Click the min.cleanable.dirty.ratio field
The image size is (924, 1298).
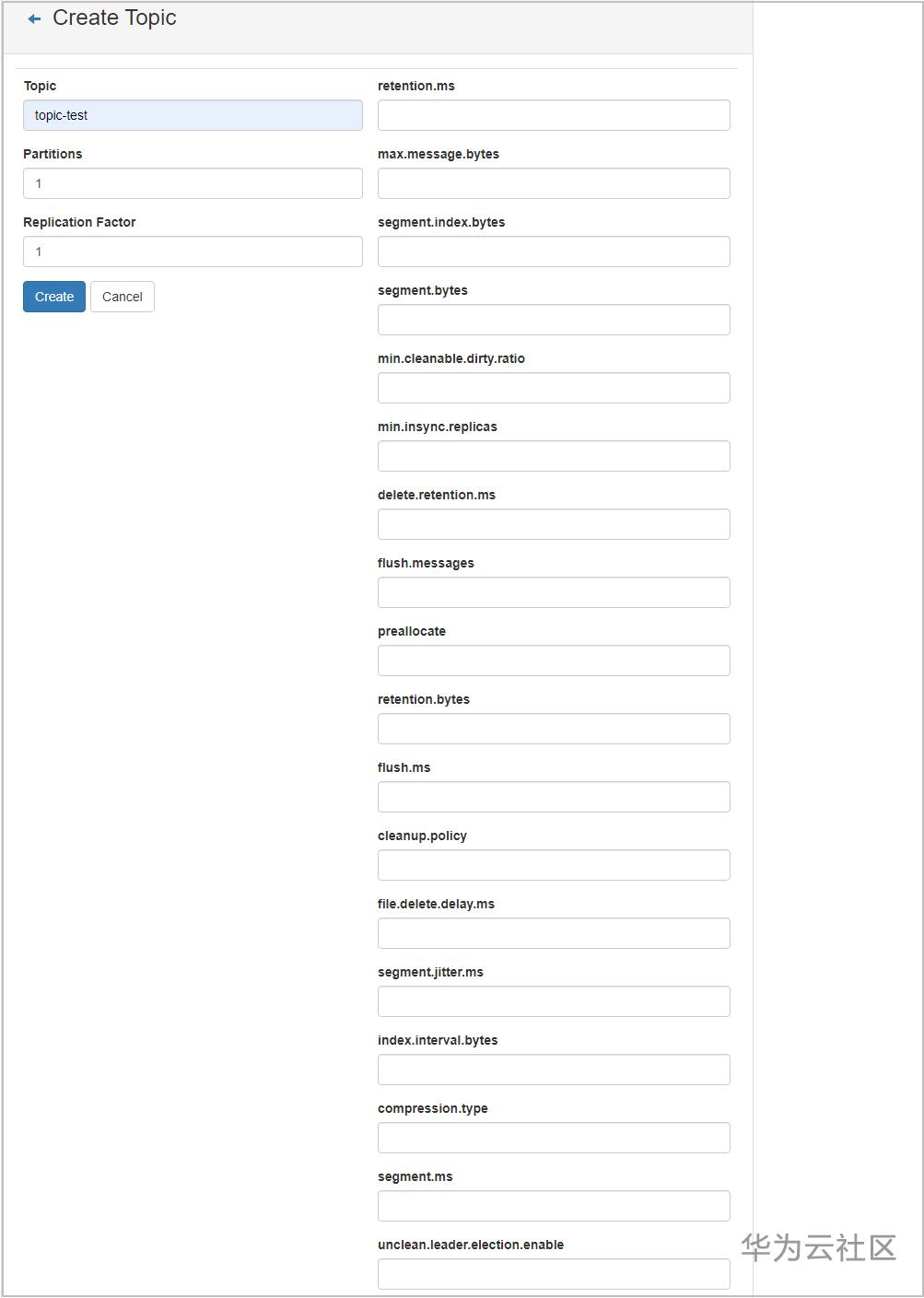[x=554, y=388]
